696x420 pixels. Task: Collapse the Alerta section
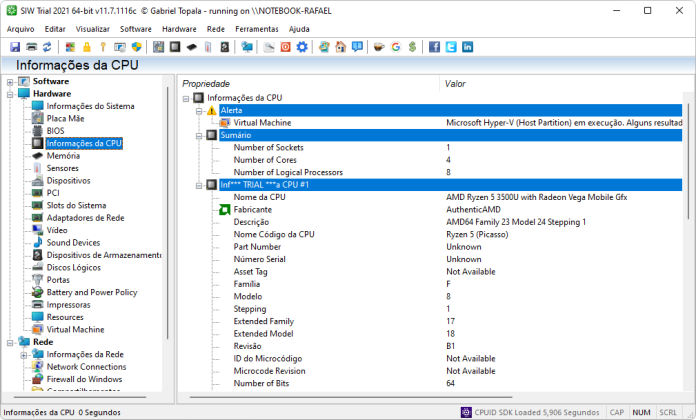click(x=199, y=111)
